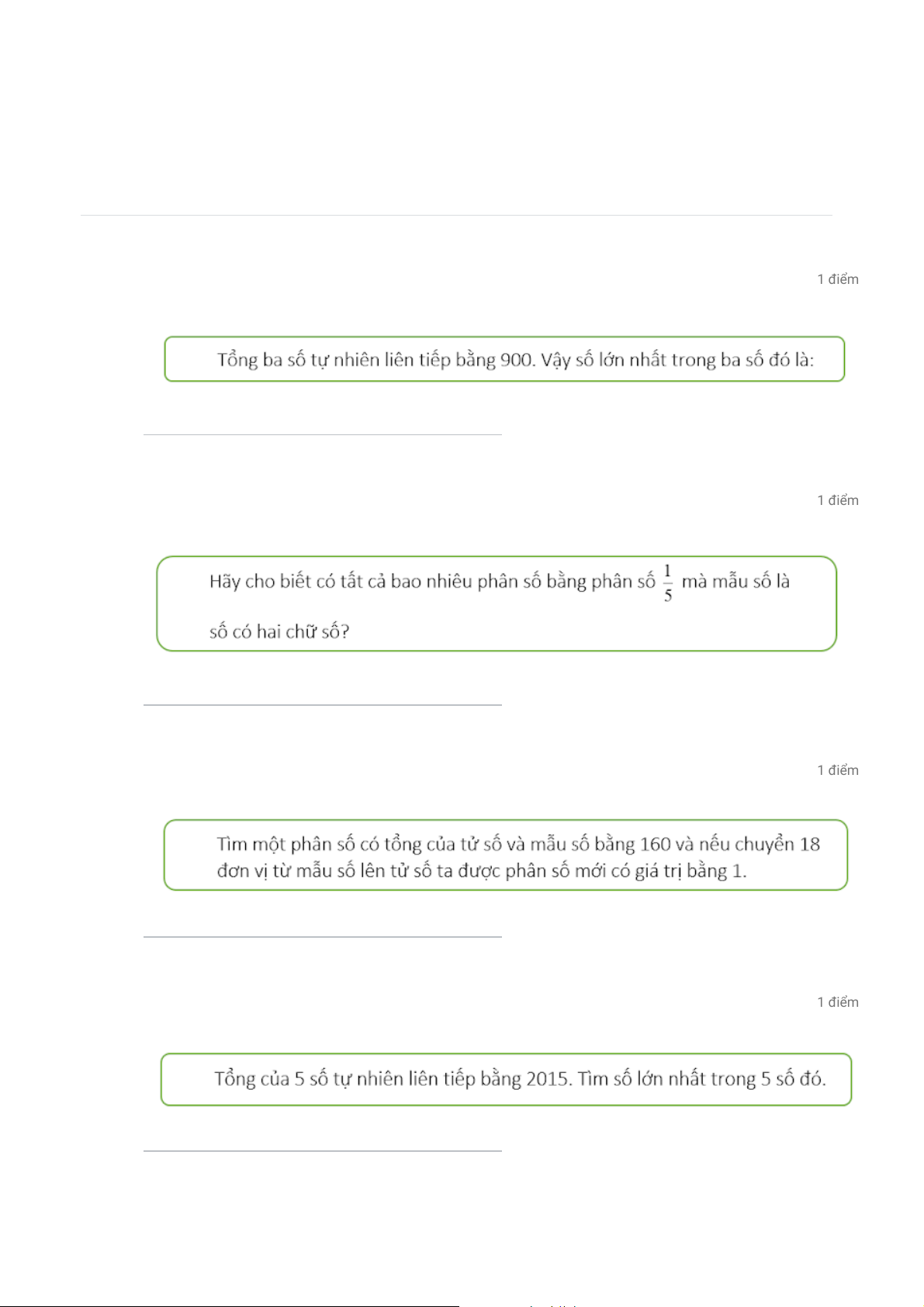The image size is (924, 1307).
Task: Click the '1 điểm' label above the 1/5 question
Action: tap(838, 500)
